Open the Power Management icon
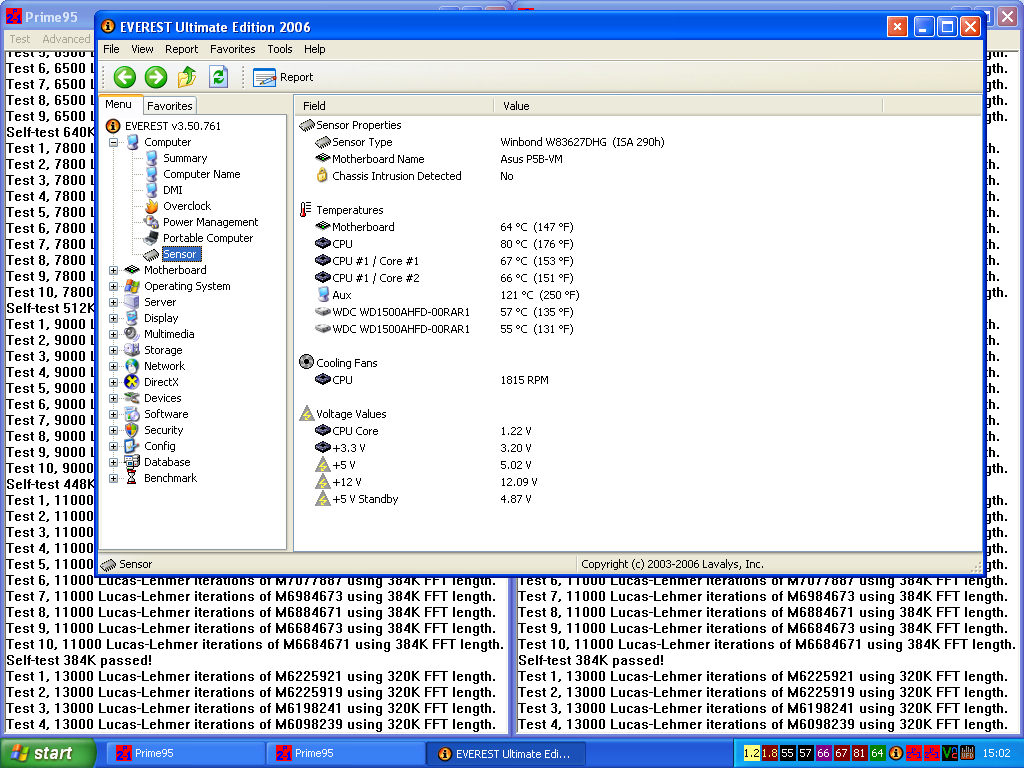1024x768 pixels. click(152, 222)
